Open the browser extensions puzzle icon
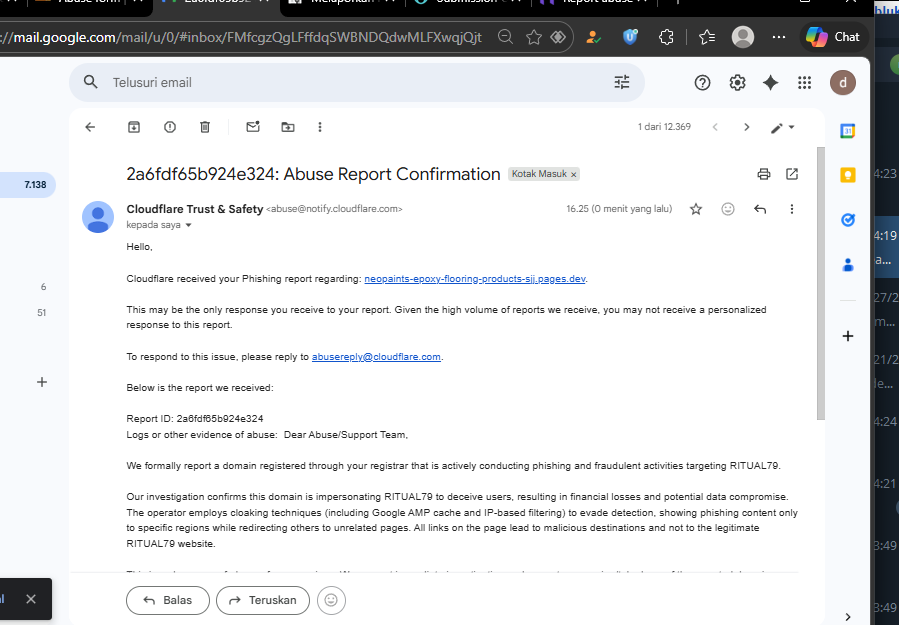The height and width of the screenshot is (625, 899). click(x=666, y=37)
